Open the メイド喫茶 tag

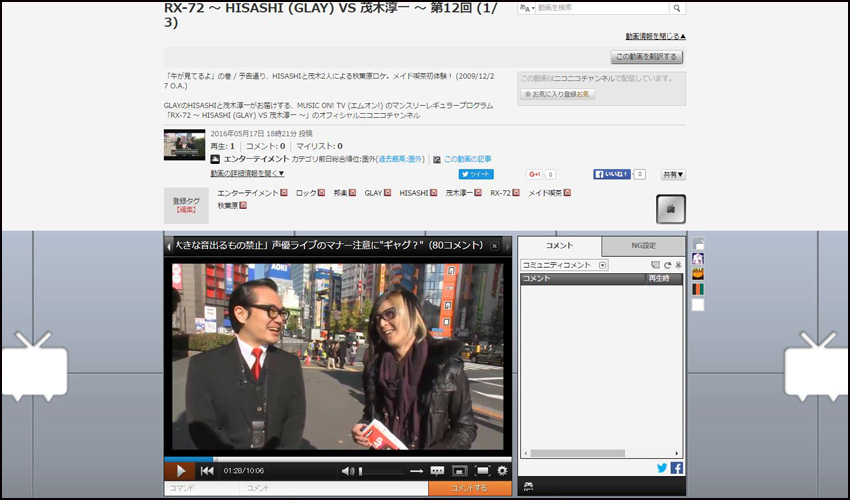tap(545, 193)
